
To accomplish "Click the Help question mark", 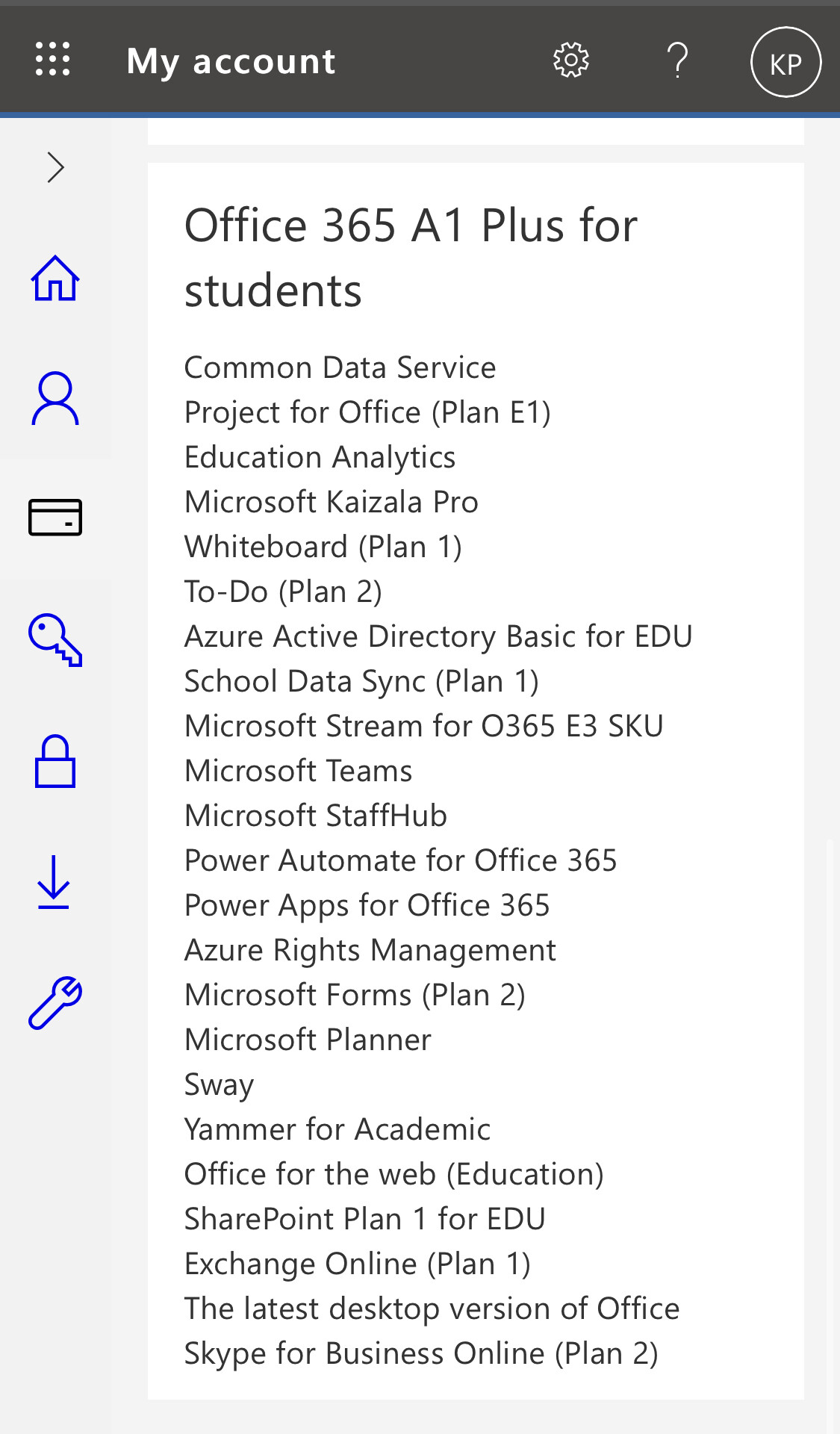I will (x=677, y=60).
